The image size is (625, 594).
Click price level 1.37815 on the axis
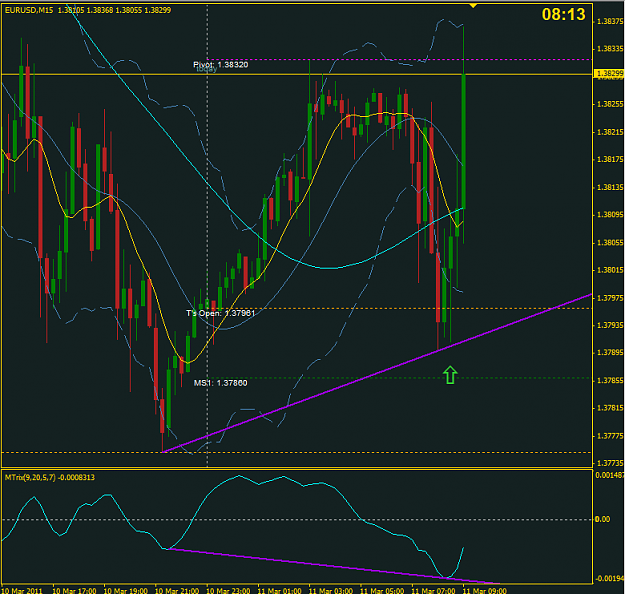tap(609, 408)
